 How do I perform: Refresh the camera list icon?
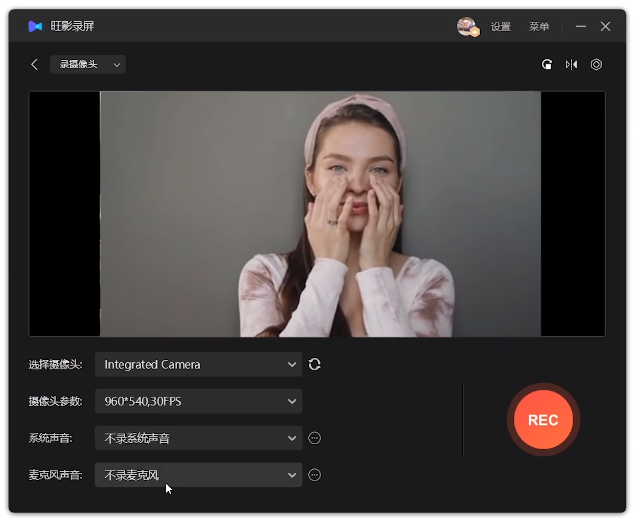[314, 364]
